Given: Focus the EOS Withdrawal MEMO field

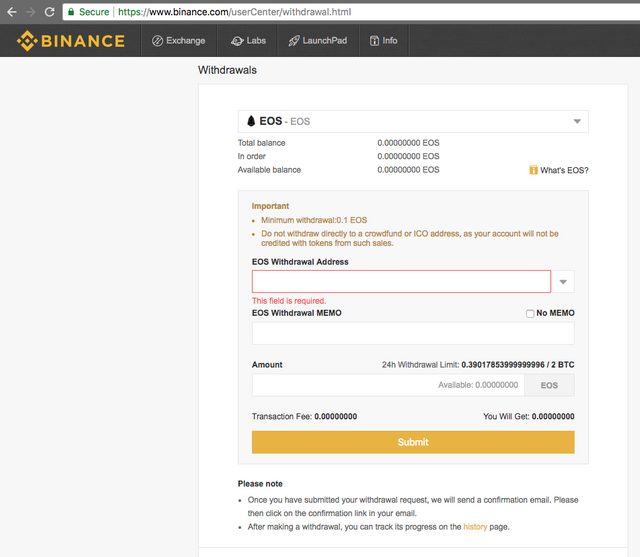Looking at the screenshot, I should [413, 333].
